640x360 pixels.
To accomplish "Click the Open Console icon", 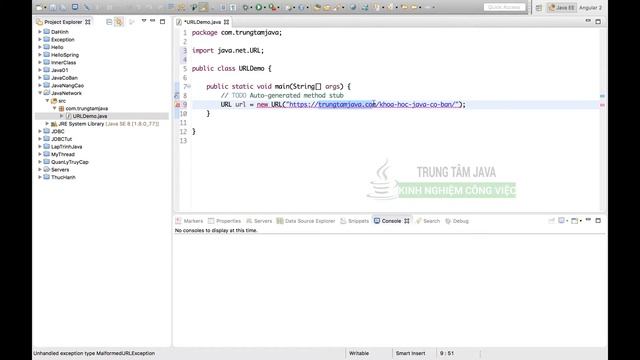I will click(x=575, y=221).
